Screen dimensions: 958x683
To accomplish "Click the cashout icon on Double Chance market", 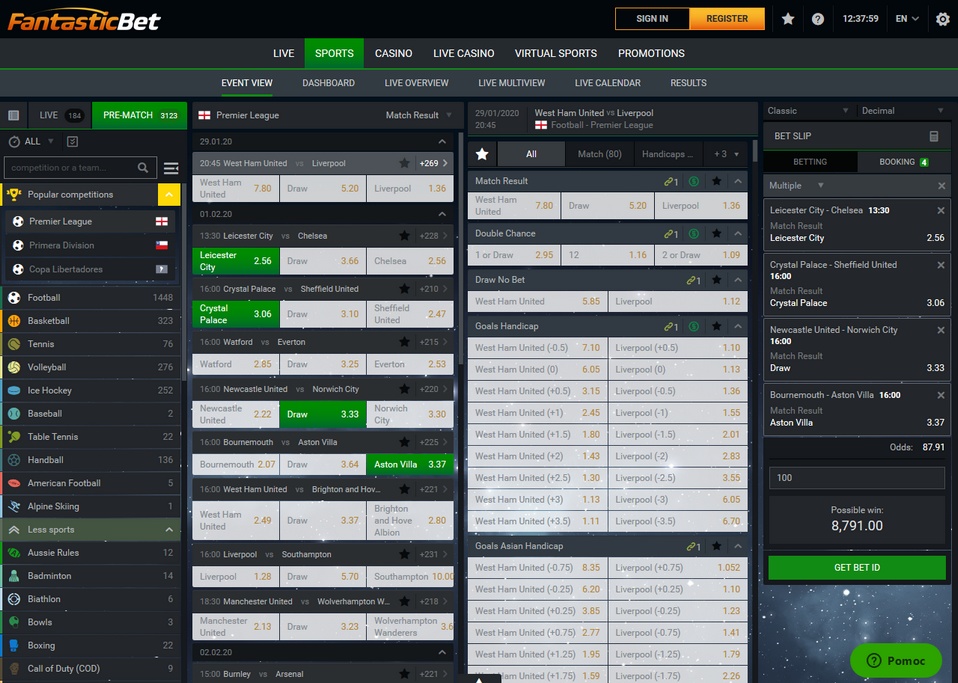I will pyautogui.click(x=693, y=233).
